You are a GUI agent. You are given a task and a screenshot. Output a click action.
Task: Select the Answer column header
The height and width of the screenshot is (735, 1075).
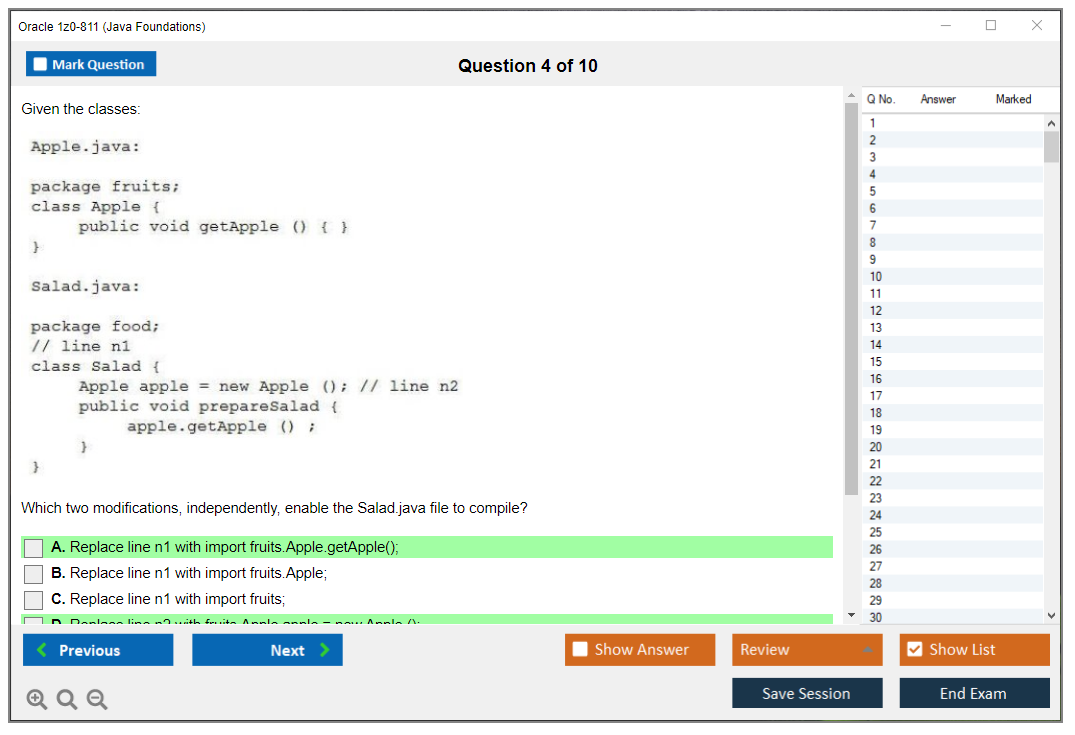937,99
